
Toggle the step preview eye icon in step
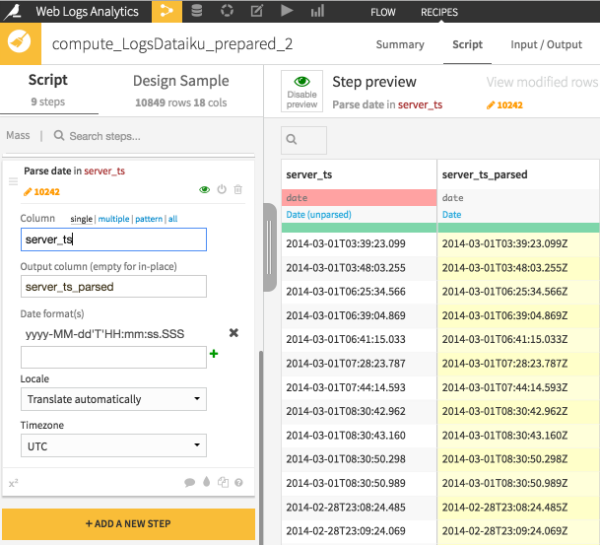tap(205, 189)
